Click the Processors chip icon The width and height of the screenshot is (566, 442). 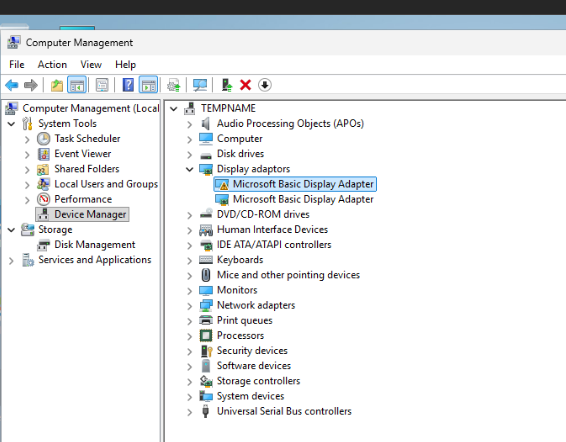click(x=206, y=336)
